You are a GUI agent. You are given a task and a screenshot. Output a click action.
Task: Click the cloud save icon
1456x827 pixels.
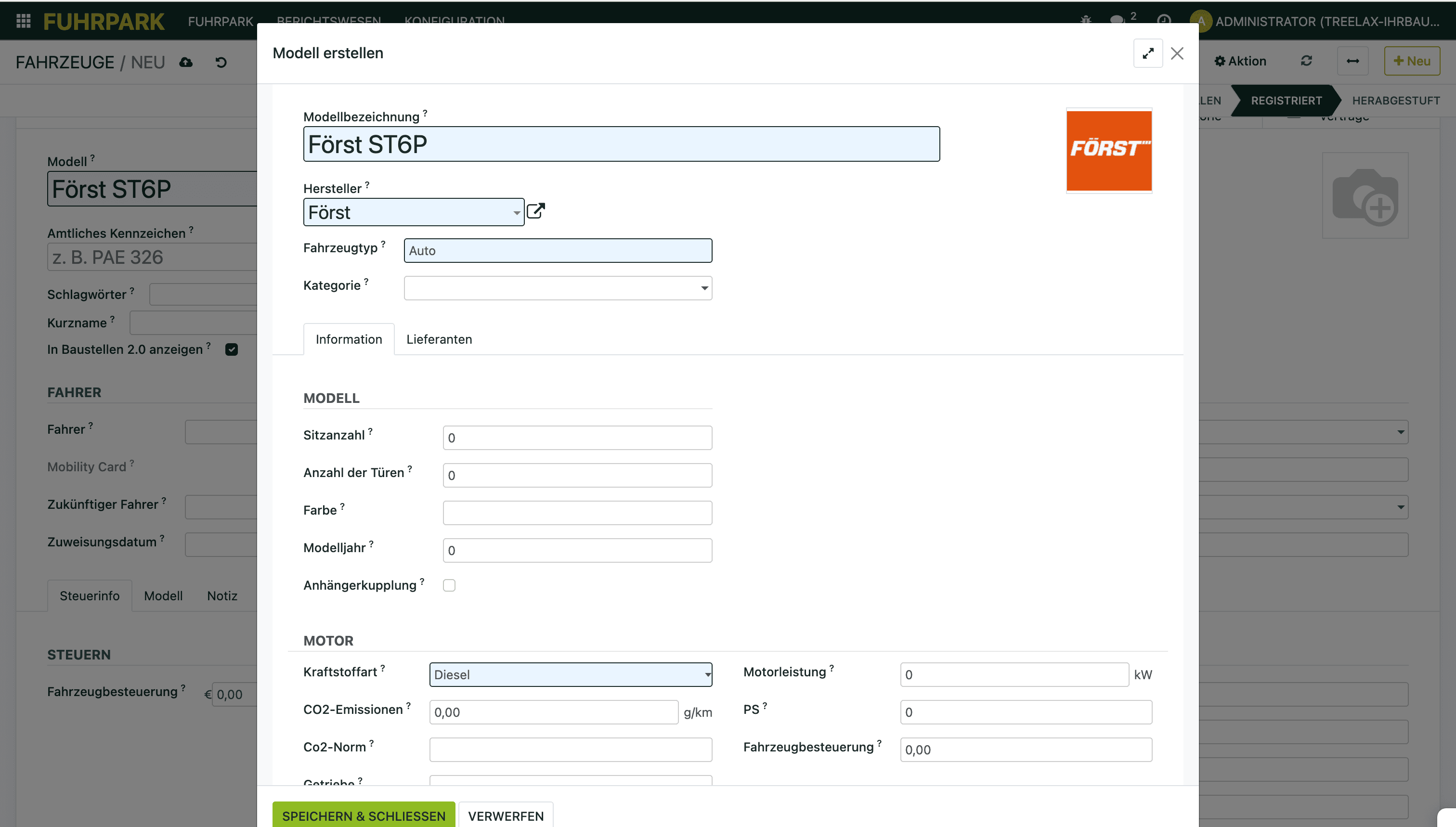pyautogui.click(x=186, y=62)
